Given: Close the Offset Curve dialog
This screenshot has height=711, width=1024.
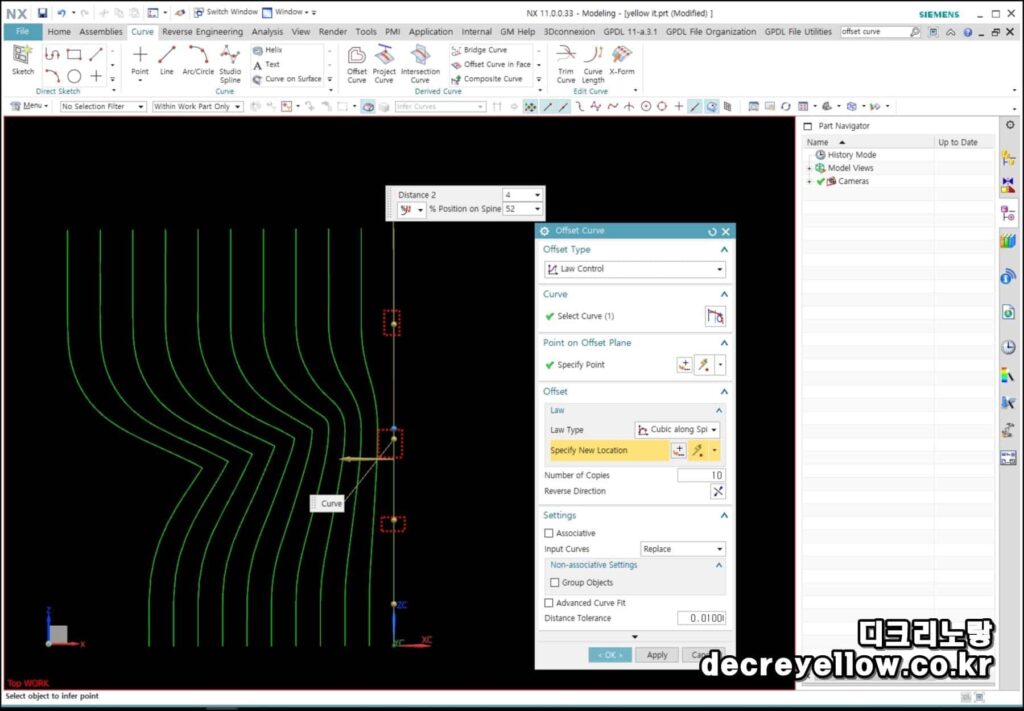Looking at the screenshot, I should pyautogui.click(x=726, y=231).
